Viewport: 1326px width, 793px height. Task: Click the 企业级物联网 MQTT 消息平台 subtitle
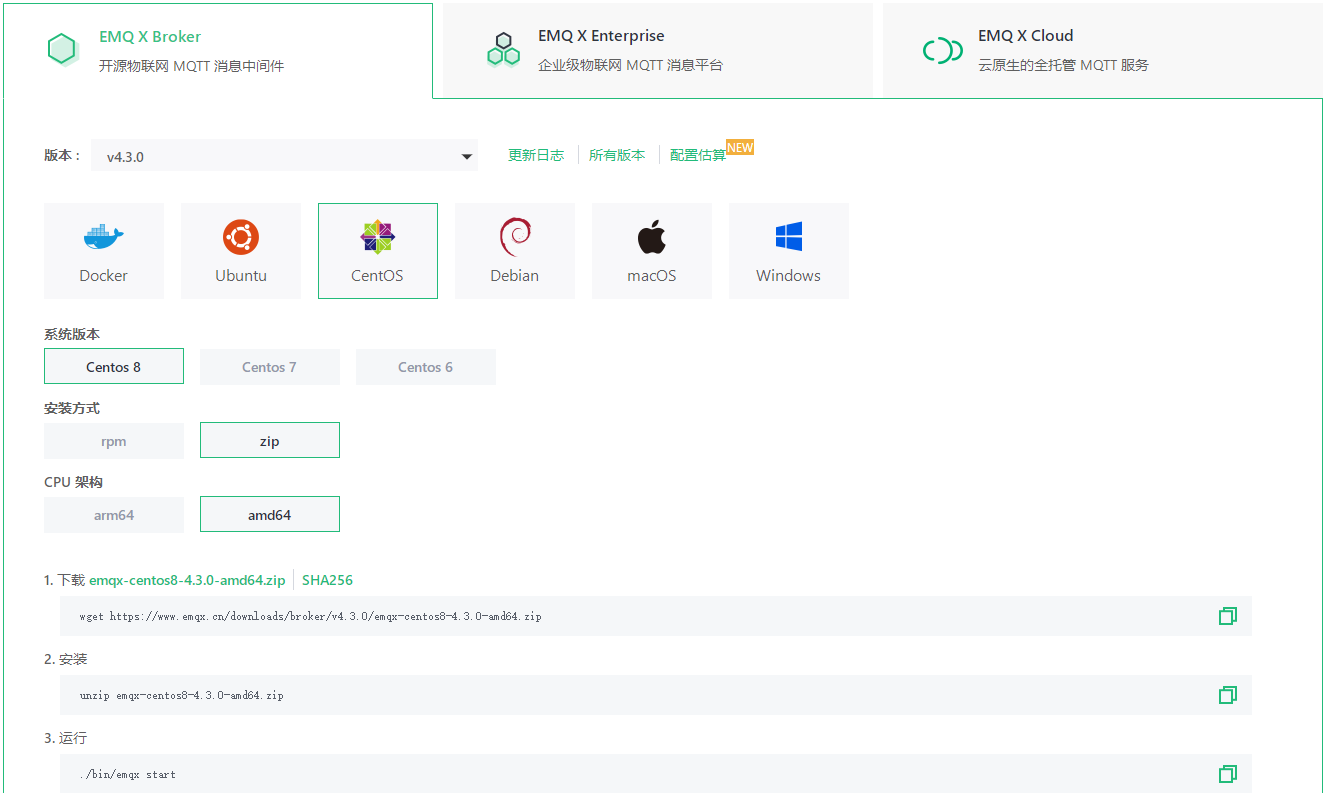click(630, 65)
